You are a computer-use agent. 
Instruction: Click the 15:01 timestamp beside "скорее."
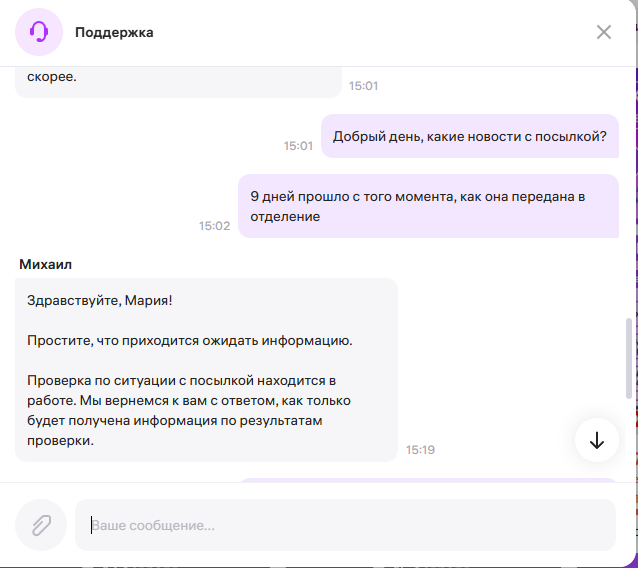[363, 86]
